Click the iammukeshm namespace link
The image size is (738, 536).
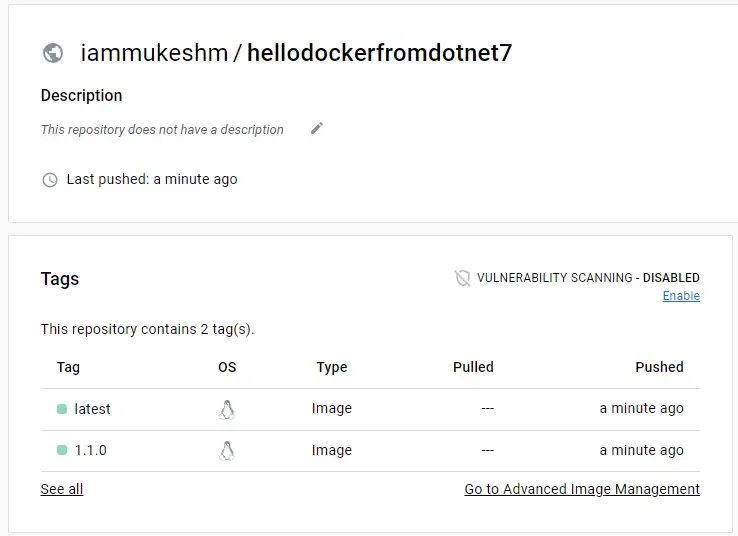coord(154,53)
